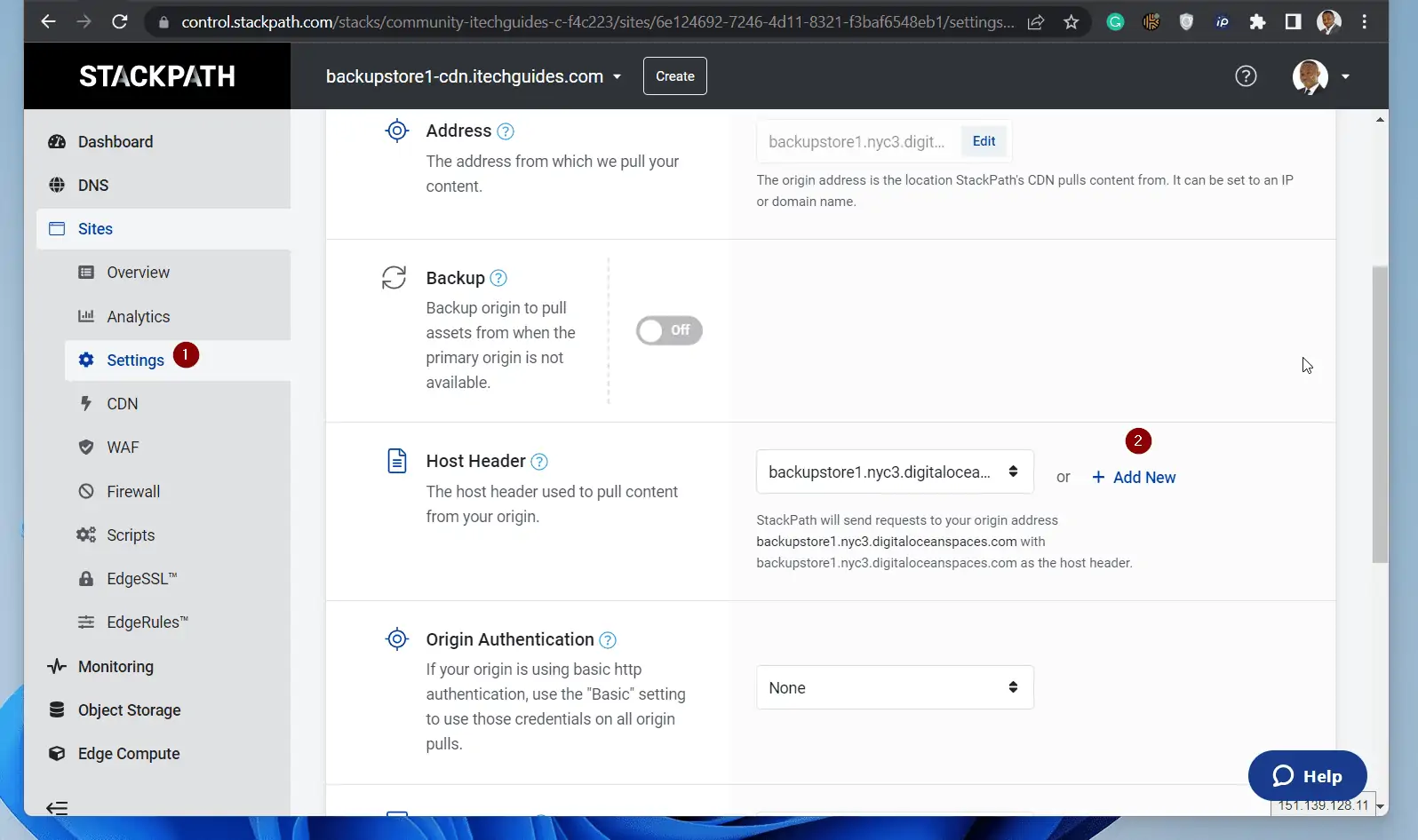Collapse the sidebar with the bottom arrow icon
Image resolution: width=1418 pixels, height=840 pixels.
[x=57, y=808]
